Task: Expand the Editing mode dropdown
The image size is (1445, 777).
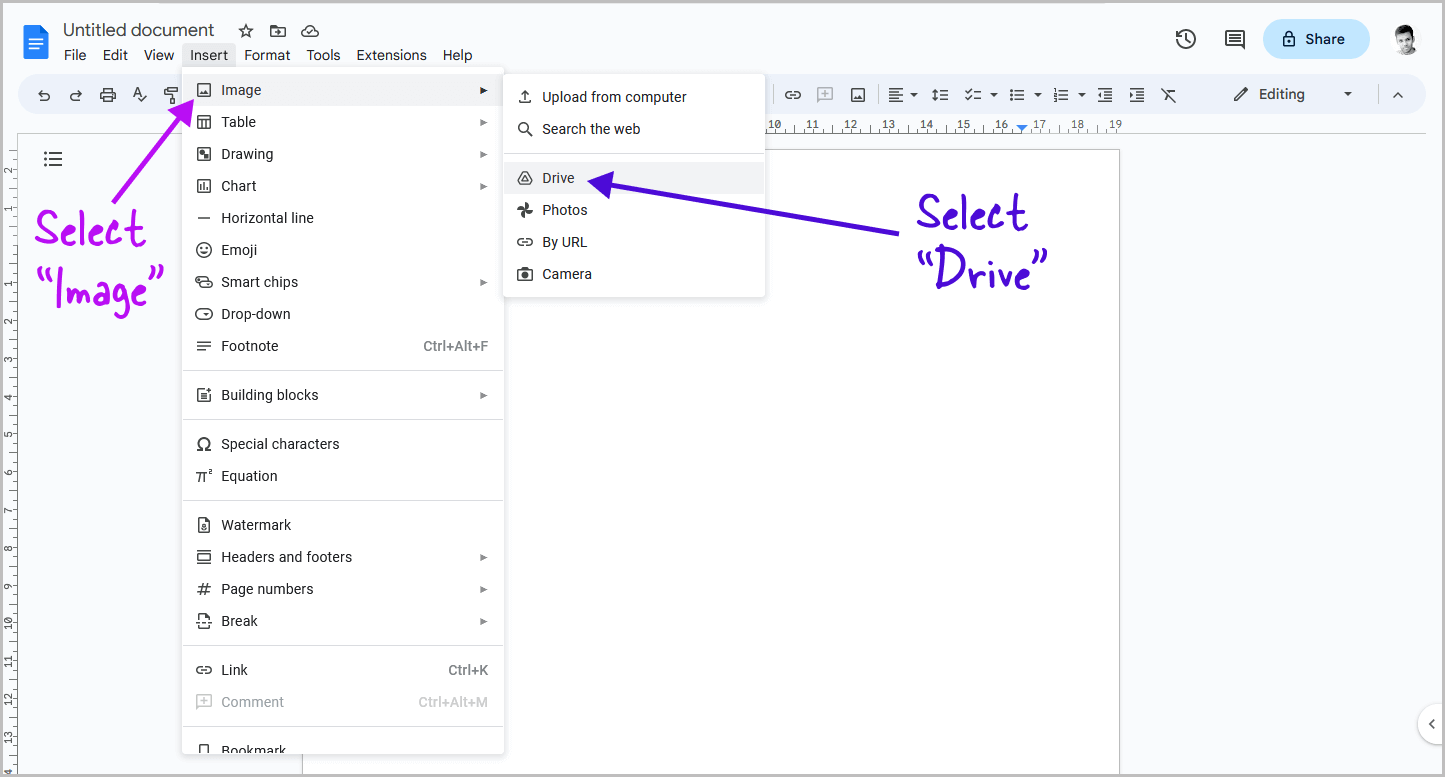Action: [x=1347, y=93]
